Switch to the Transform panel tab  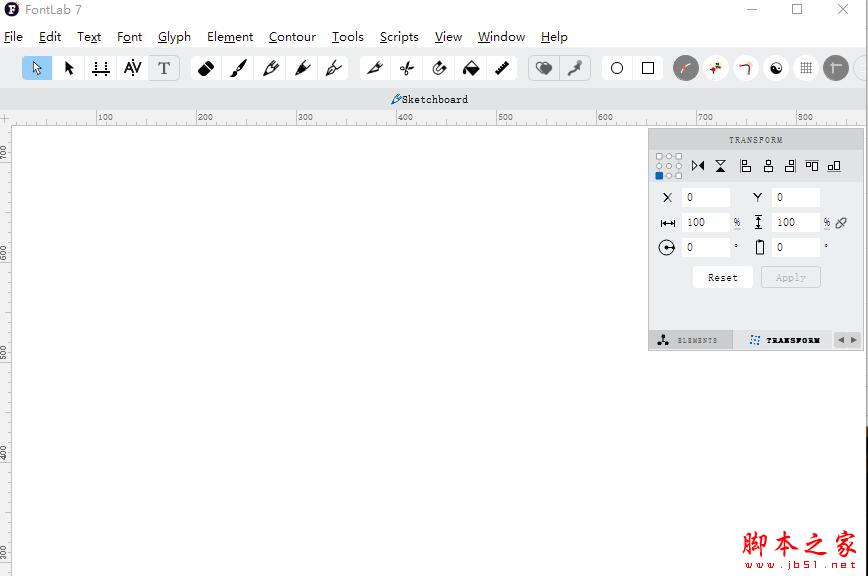[x=784, y=340]
